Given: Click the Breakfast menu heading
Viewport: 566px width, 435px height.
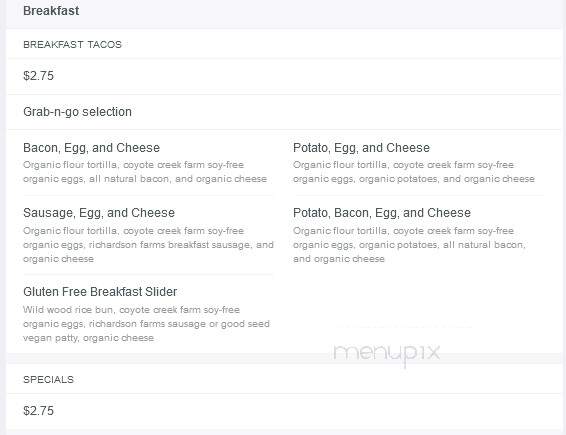Looking at the screenshot, I should 51,11.
